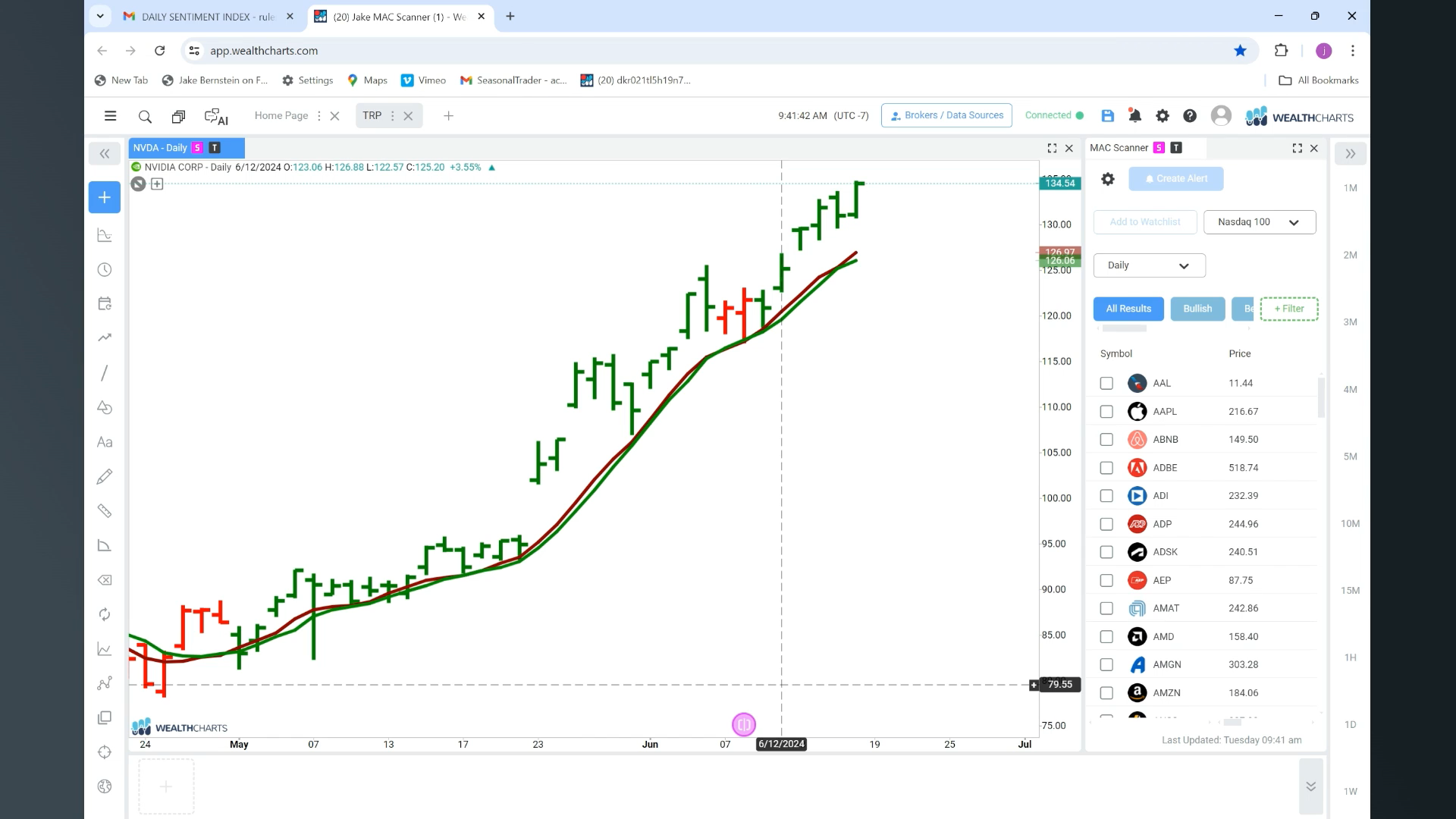Screen dimensions: 1456x819
Task: Select the pencil freehand tool
Action: (105, 476)
